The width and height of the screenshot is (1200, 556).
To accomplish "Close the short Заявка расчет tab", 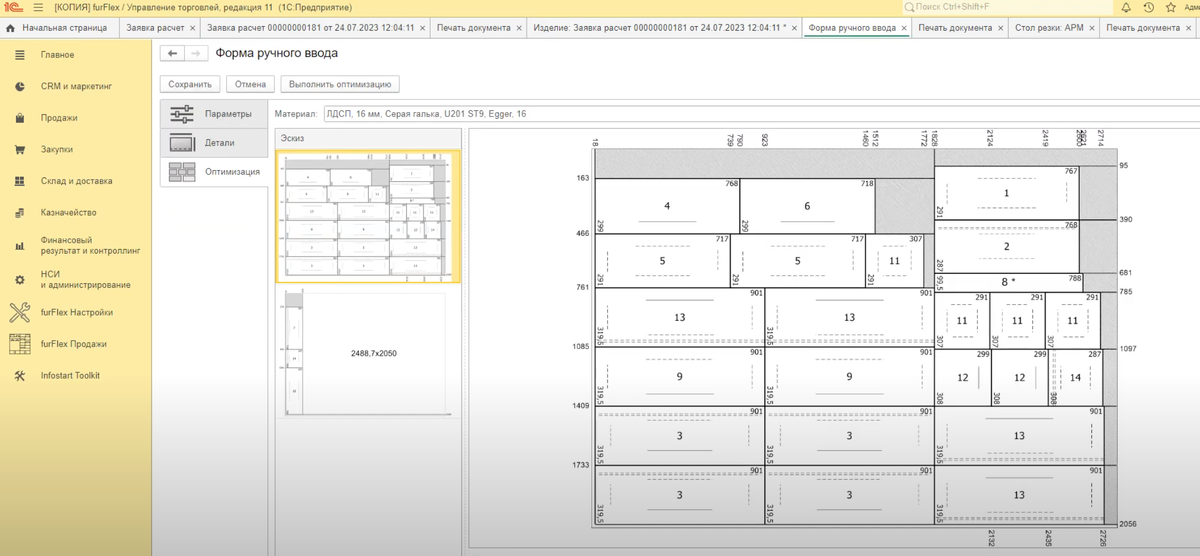I will click(192, 28).
